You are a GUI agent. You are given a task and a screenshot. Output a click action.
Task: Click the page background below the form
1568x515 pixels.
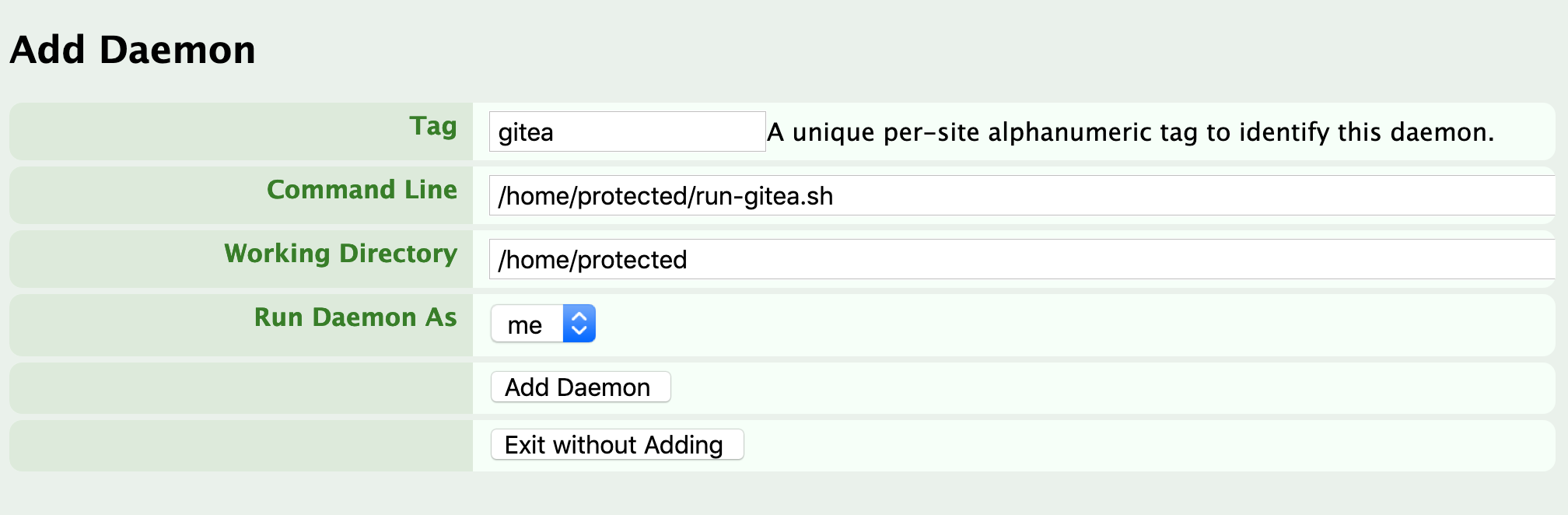click(784, 495)
